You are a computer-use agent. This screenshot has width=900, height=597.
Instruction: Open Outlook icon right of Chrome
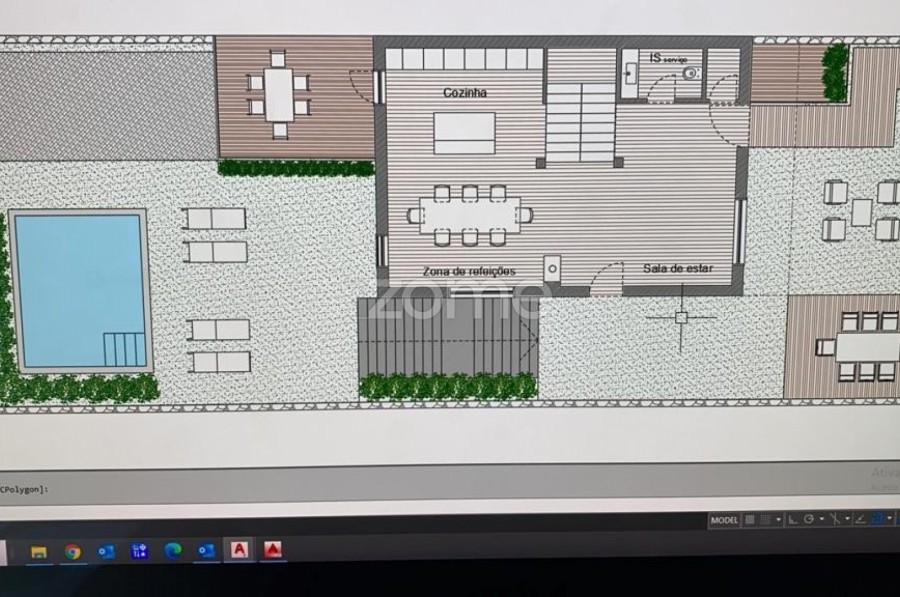(106, 551)
